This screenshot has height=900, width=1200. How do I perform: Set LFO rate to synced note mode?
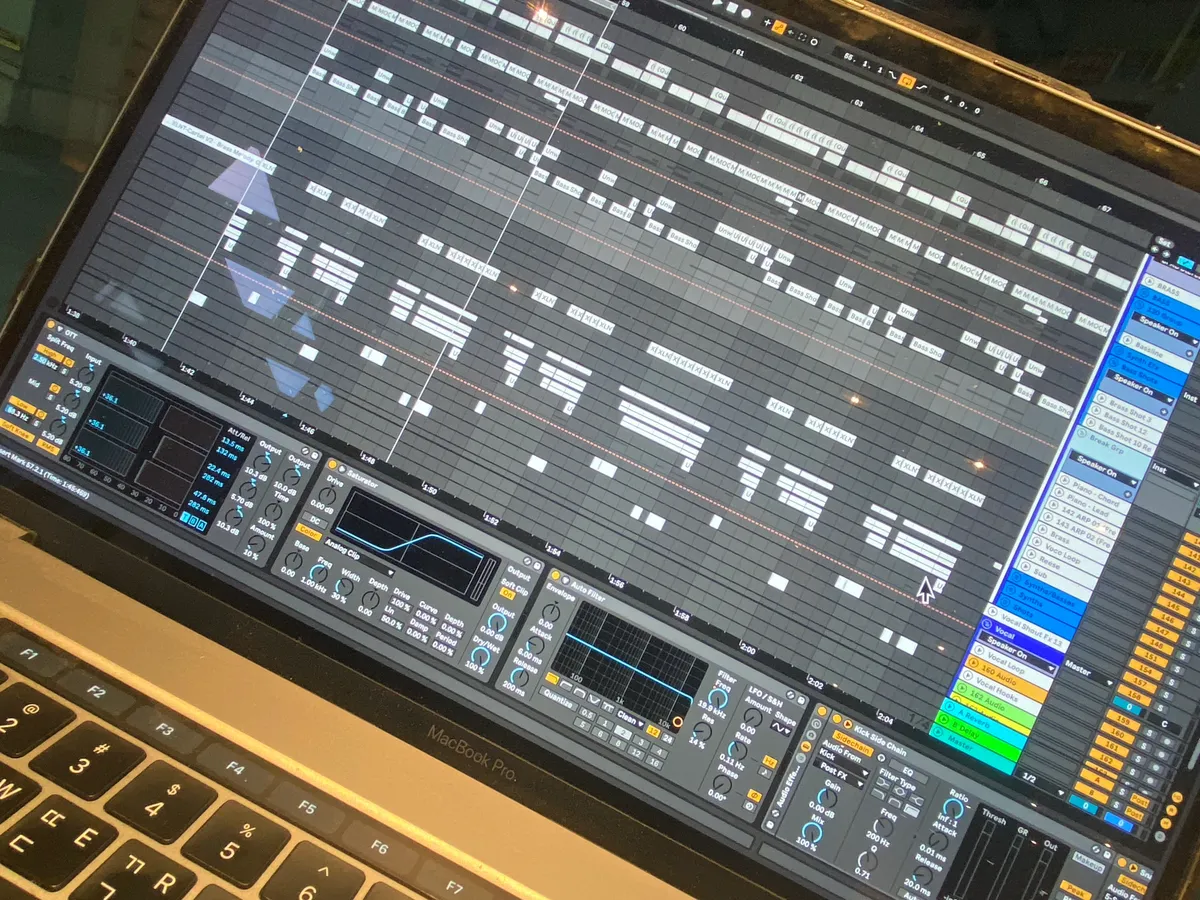[766, 773]
